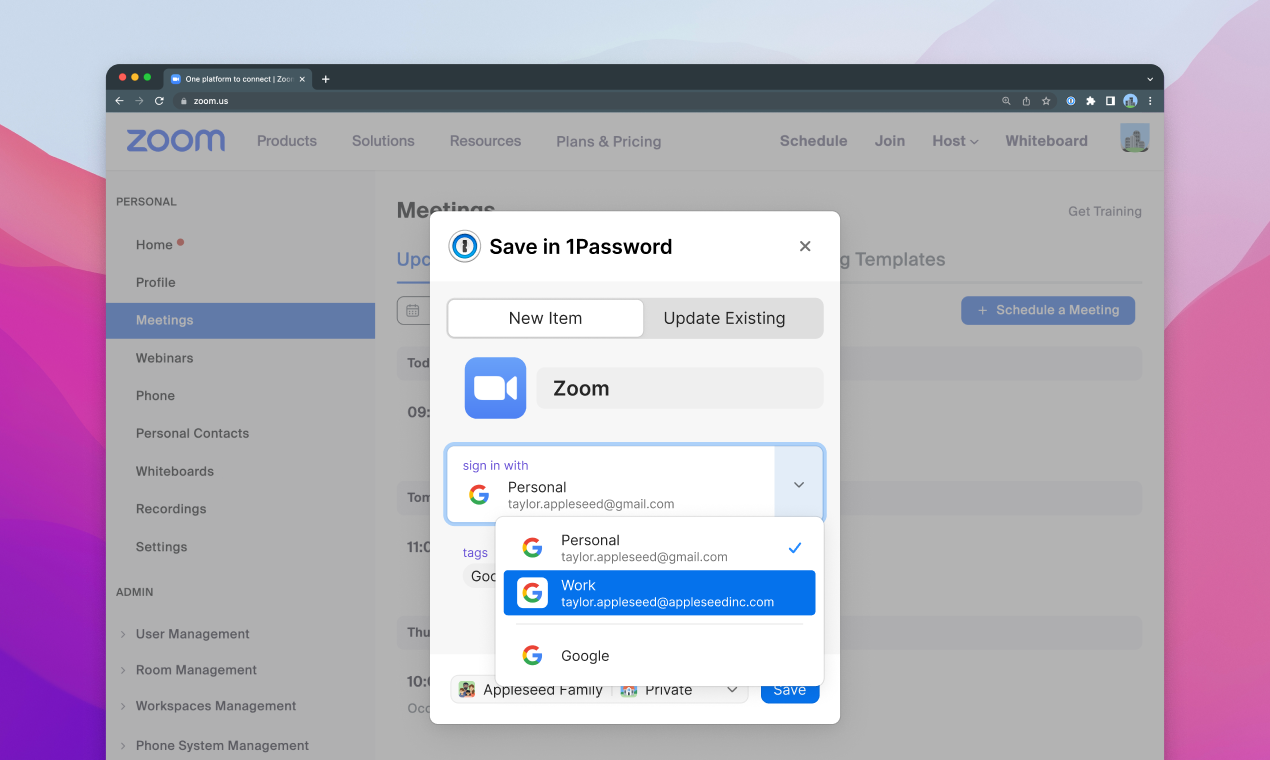Screen dimensions: 1270x760
Task: Open the Extensions puzzle icon
Action: [1091, 101]
